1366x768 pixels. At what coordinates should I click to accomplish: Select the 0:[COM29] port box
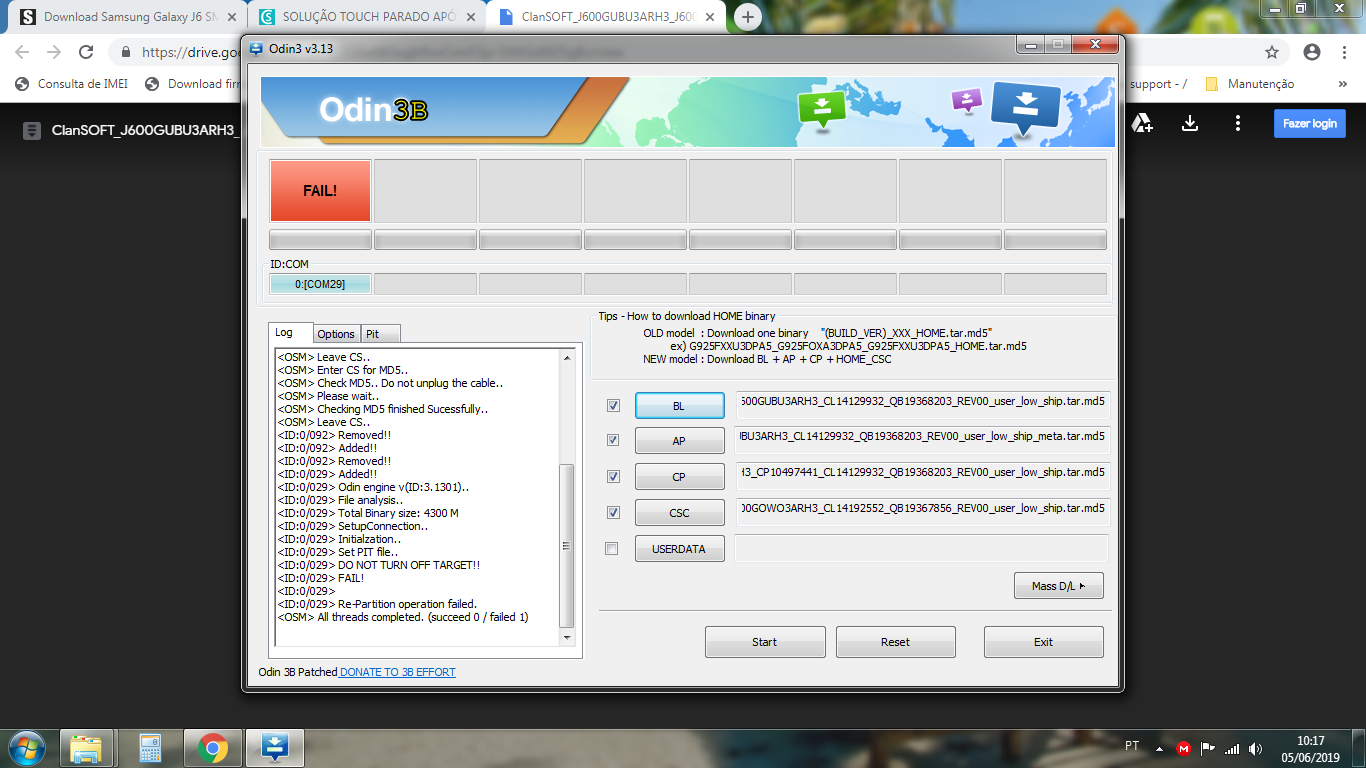point(320,285)
